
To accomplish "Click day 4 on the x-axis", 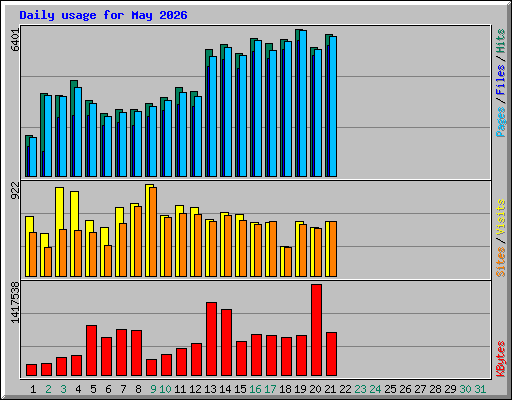I will click(x=78, y=389).
